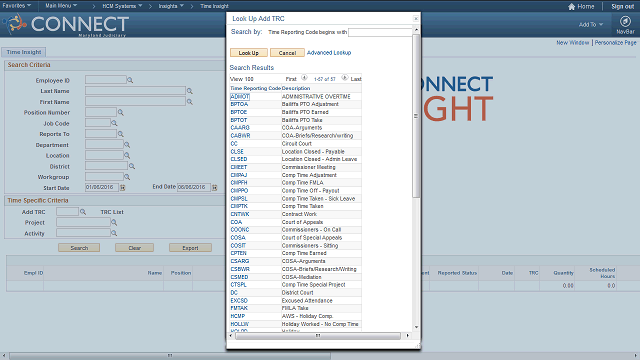640x360 pixels.
Task: Sort by Description column header
Action: pos(296,88)
